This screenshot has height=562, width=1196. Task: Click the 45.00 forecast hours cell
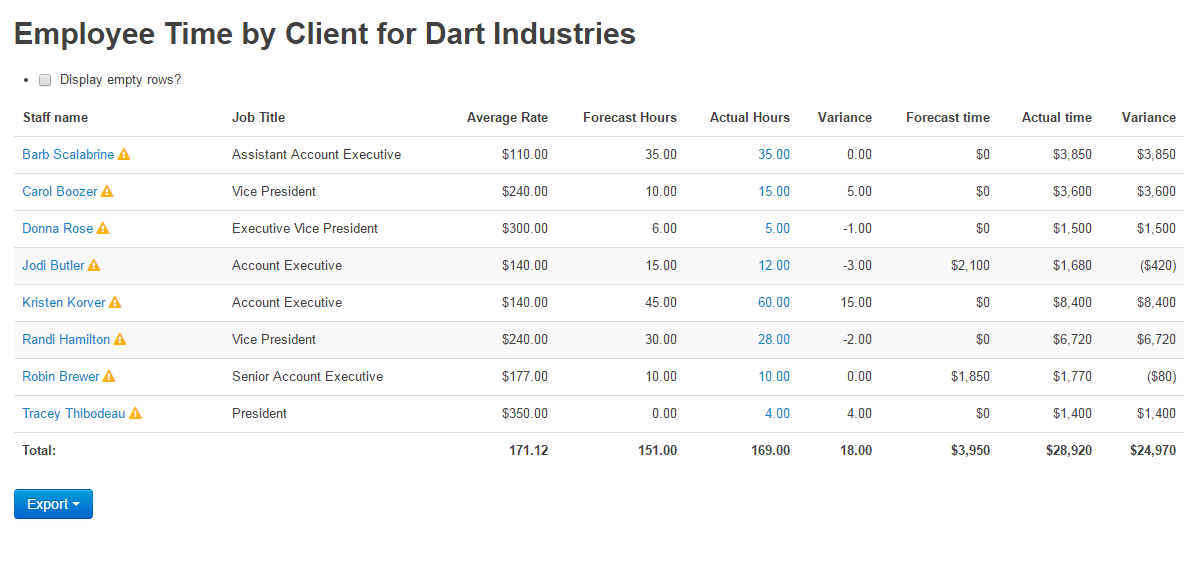pos(661,302)
